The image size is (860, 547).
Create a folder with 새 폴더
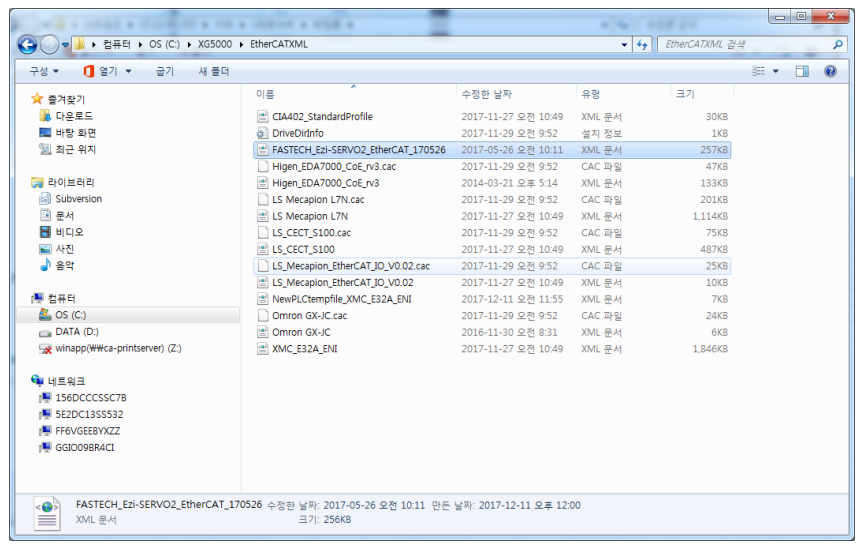pos(213,71)
